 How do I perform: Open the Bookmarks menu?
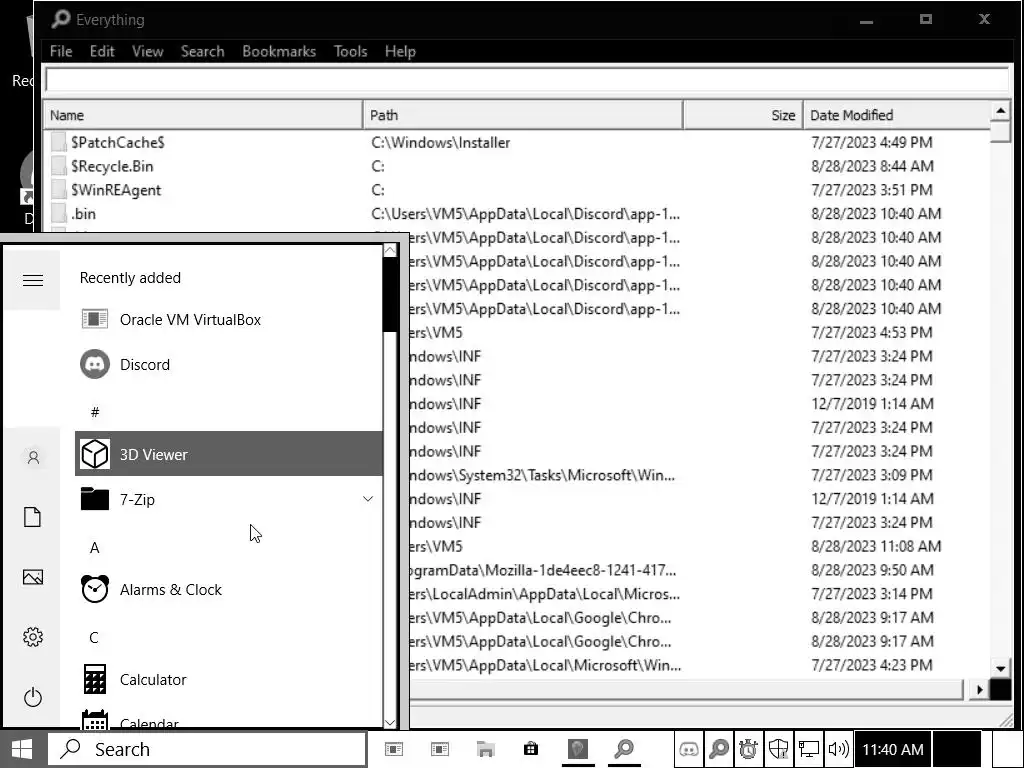click(x=279, y=51)
